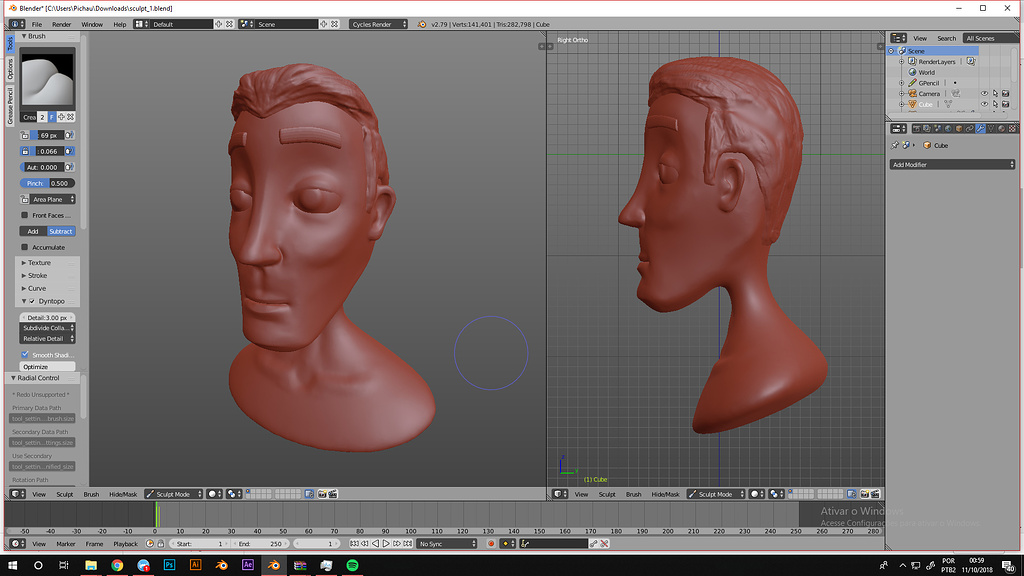This screenshot has height=576, width=1024.
Task: Open the No Sync dropdown in timeline
Action: (x=447, y=543)
